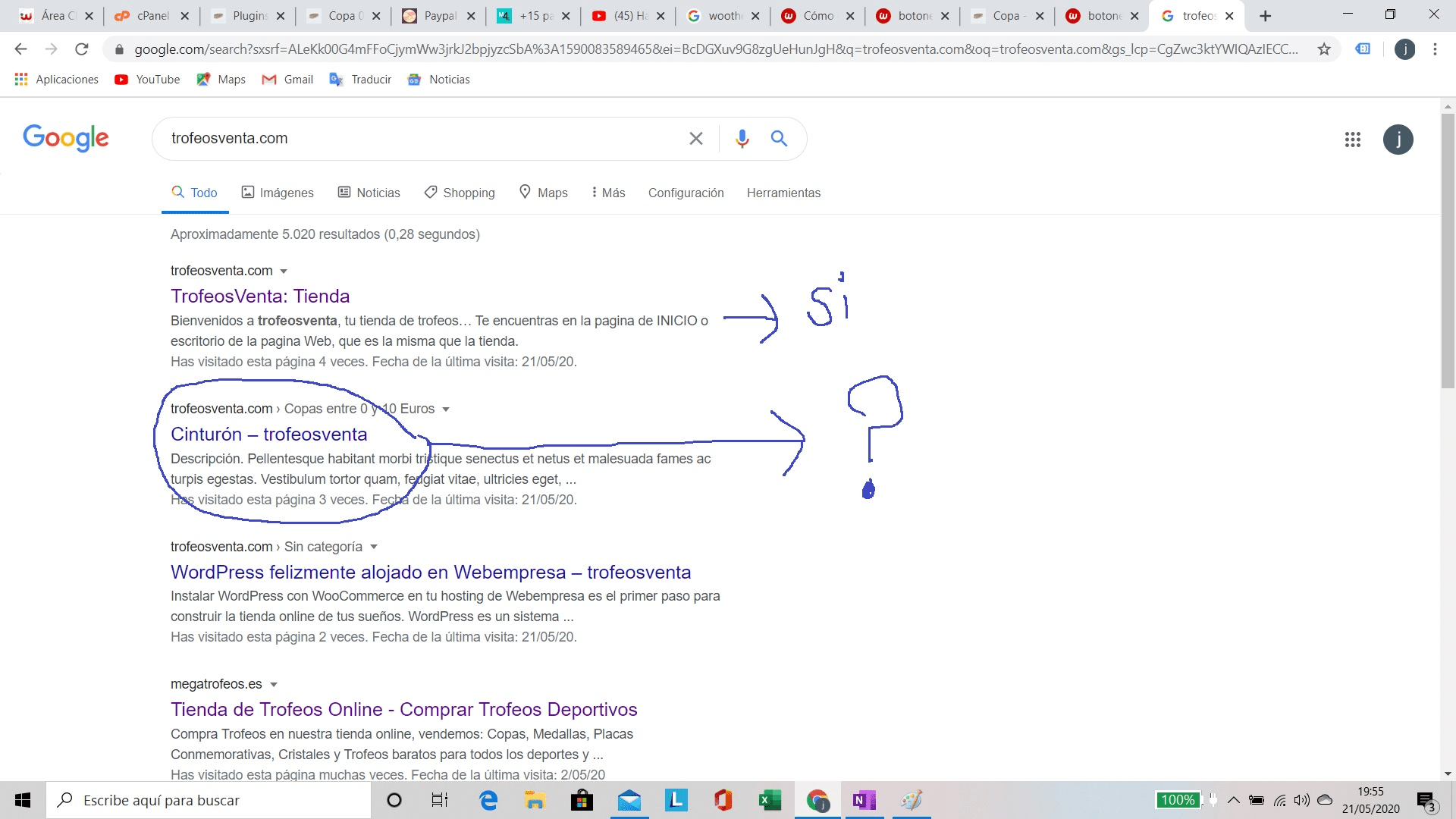Viewport: 1456px width, 819px height.
Task: Open the TrofeosVenta: Tienda result
Action: pos(260,297)
